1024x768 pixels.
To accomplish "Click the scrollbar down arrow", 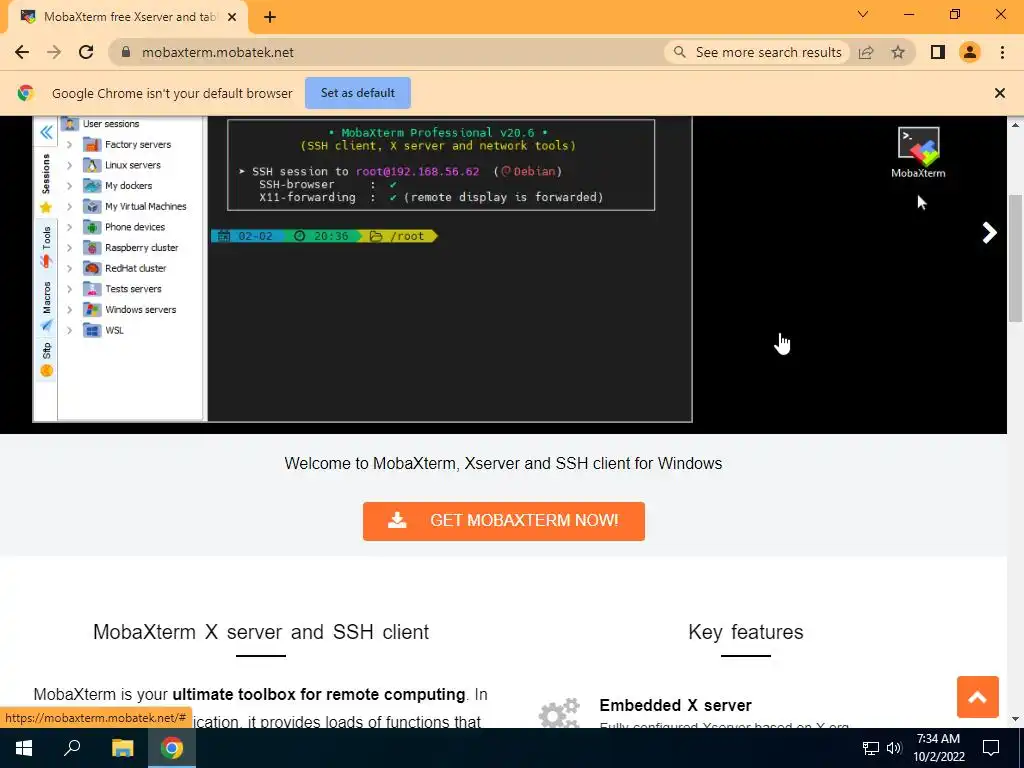I will point(1015,719).
